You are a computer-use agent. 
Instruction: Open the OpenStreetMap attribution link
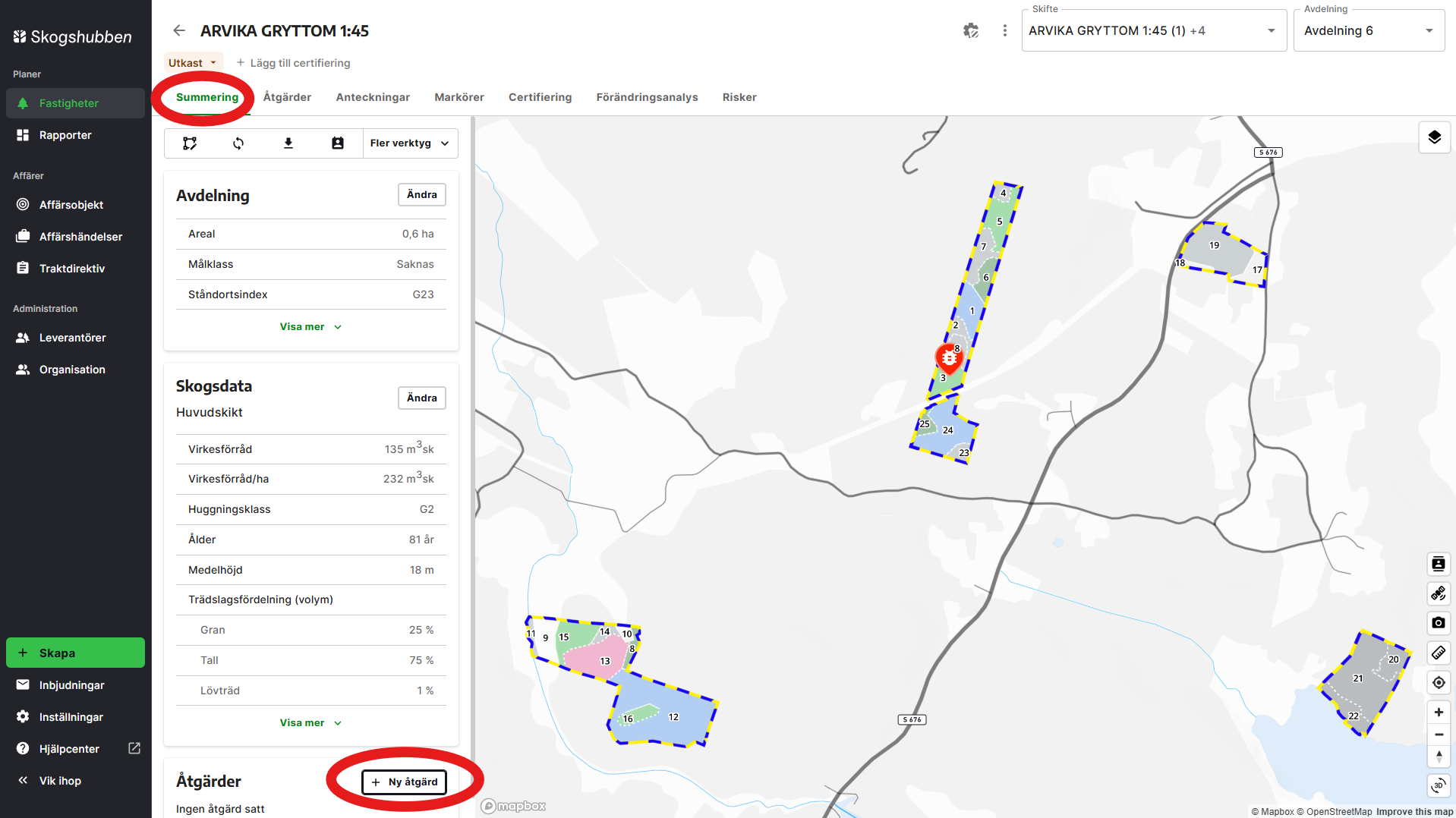coord(1334,812)
